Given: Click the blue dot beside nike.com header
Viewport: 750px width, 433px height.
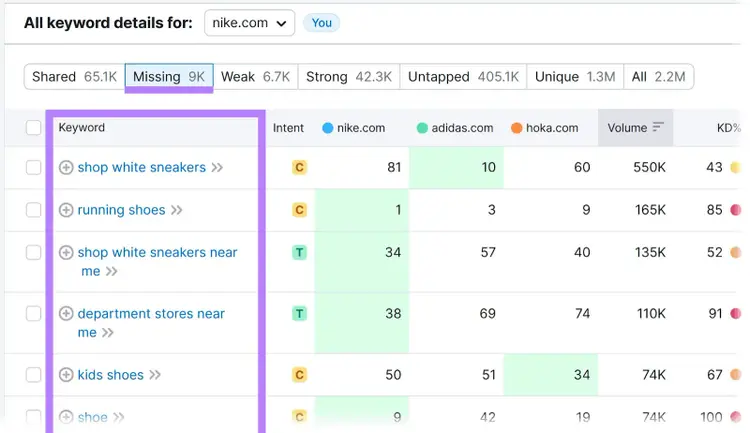Looking at the screenshot, I should point(328,128).
